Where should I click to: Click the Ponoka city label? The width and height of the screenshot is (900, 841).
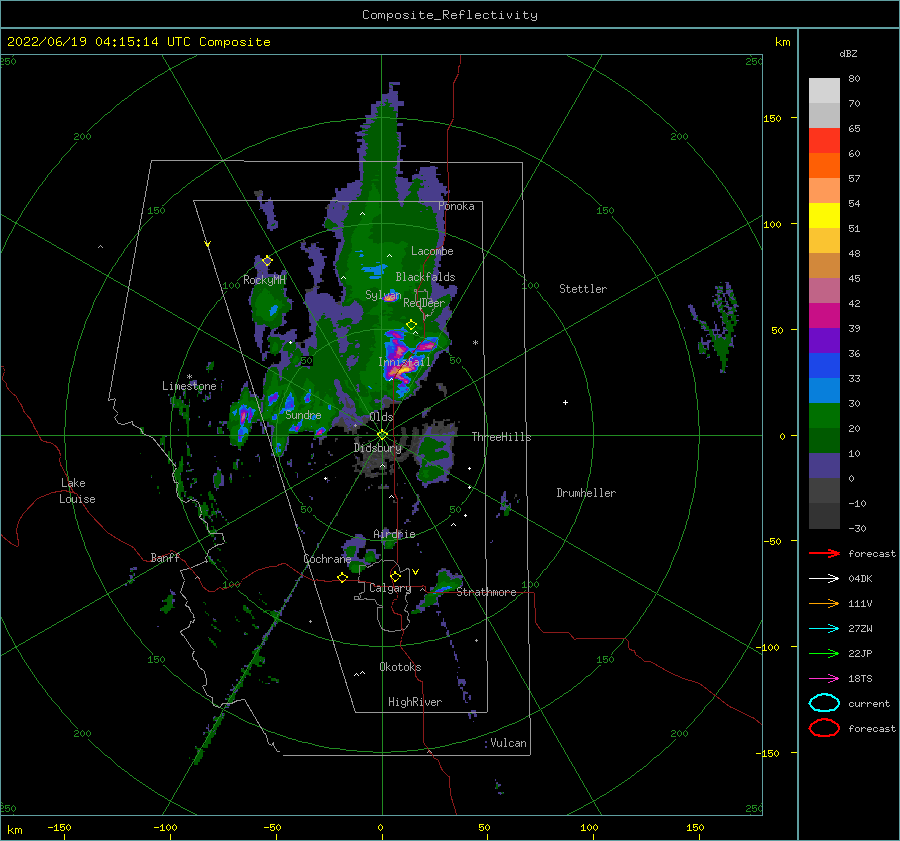456,206
